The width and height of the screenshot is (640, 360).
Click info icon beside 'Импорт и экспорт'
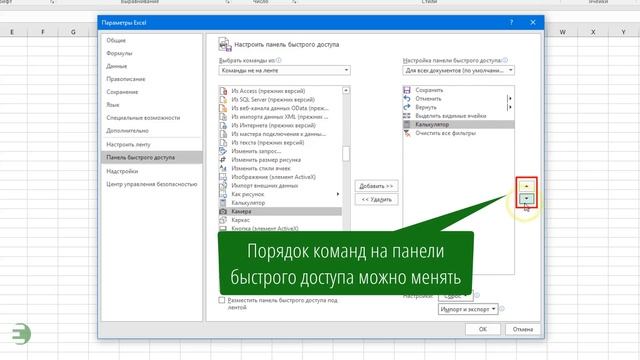pyautogui.click(x=502, y=309)
